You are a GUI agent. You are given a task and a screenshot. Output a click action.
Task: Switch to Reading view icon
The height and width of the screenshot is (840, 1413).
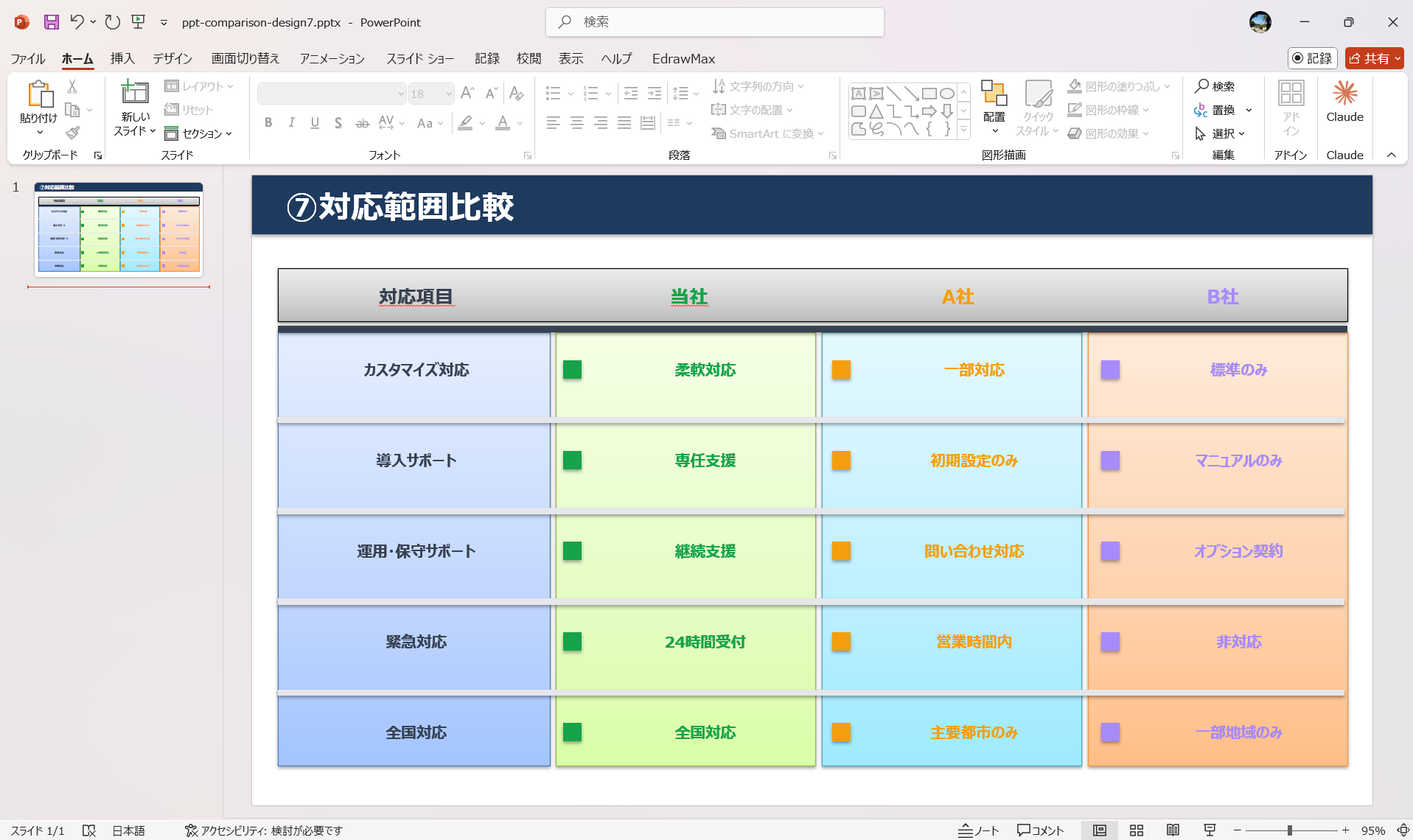click(x=1173, y=830)
